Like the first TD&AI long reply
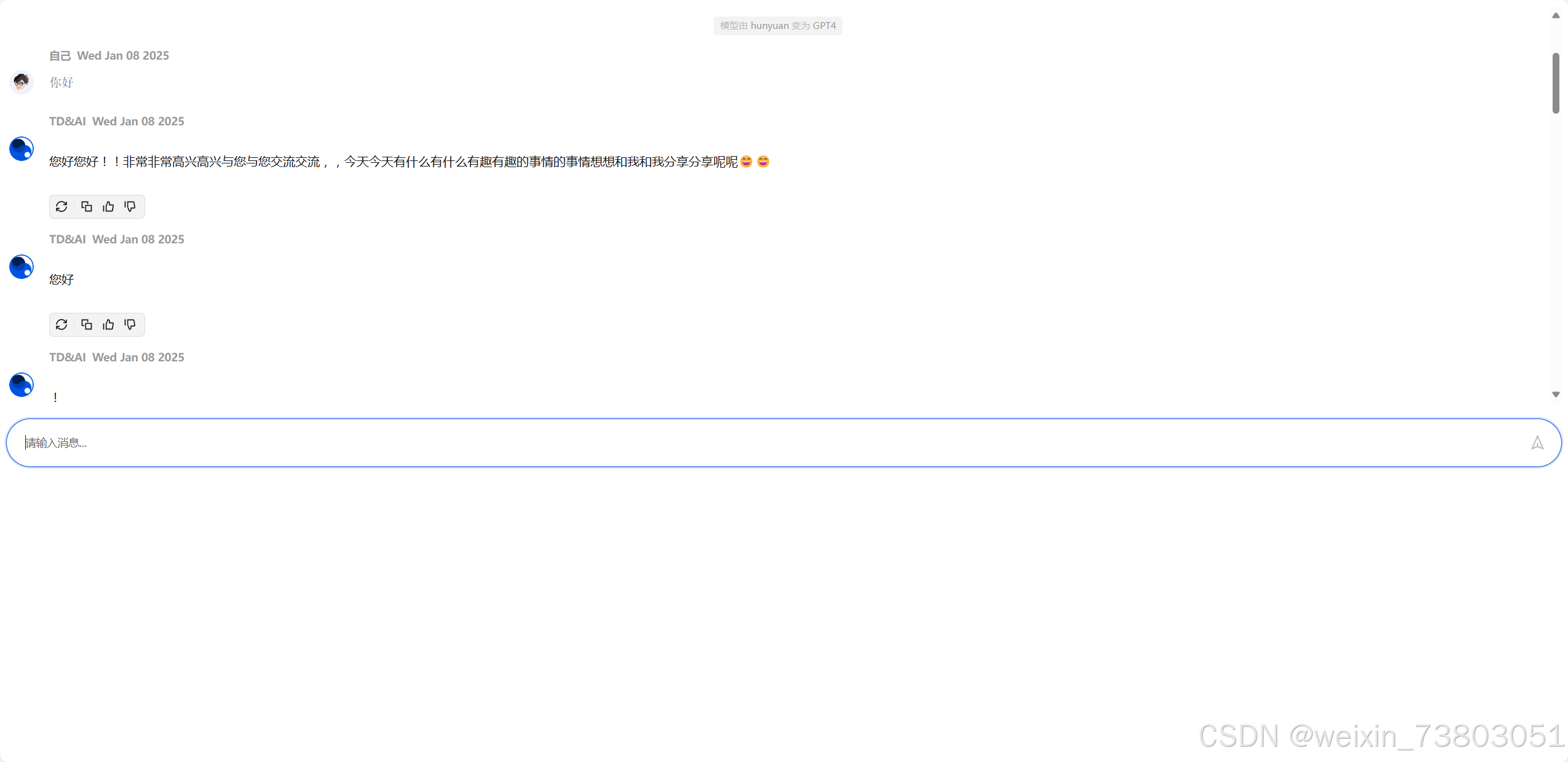1568x762 pixels. point(108,206)
